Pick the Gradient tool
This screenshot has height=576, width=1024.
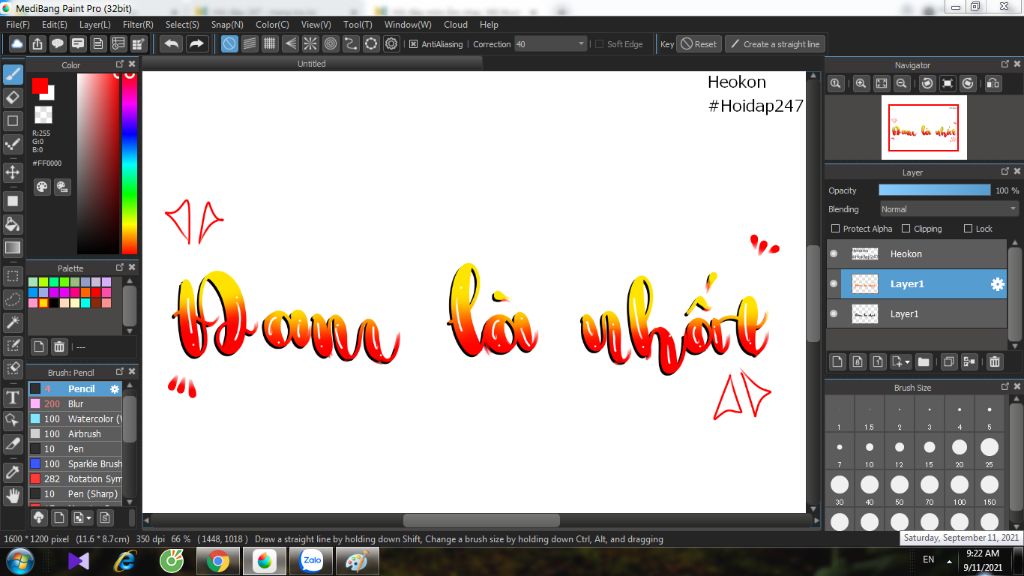12,248
